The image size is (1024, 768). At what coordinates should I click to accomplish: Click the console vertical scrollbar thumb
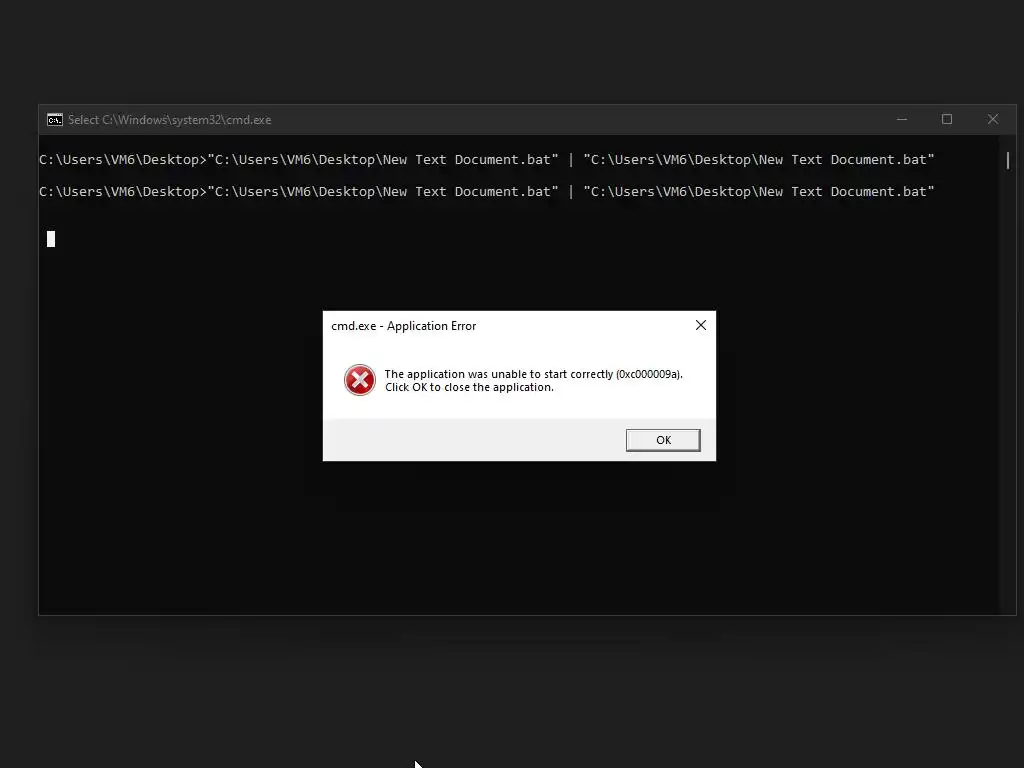1008,160
